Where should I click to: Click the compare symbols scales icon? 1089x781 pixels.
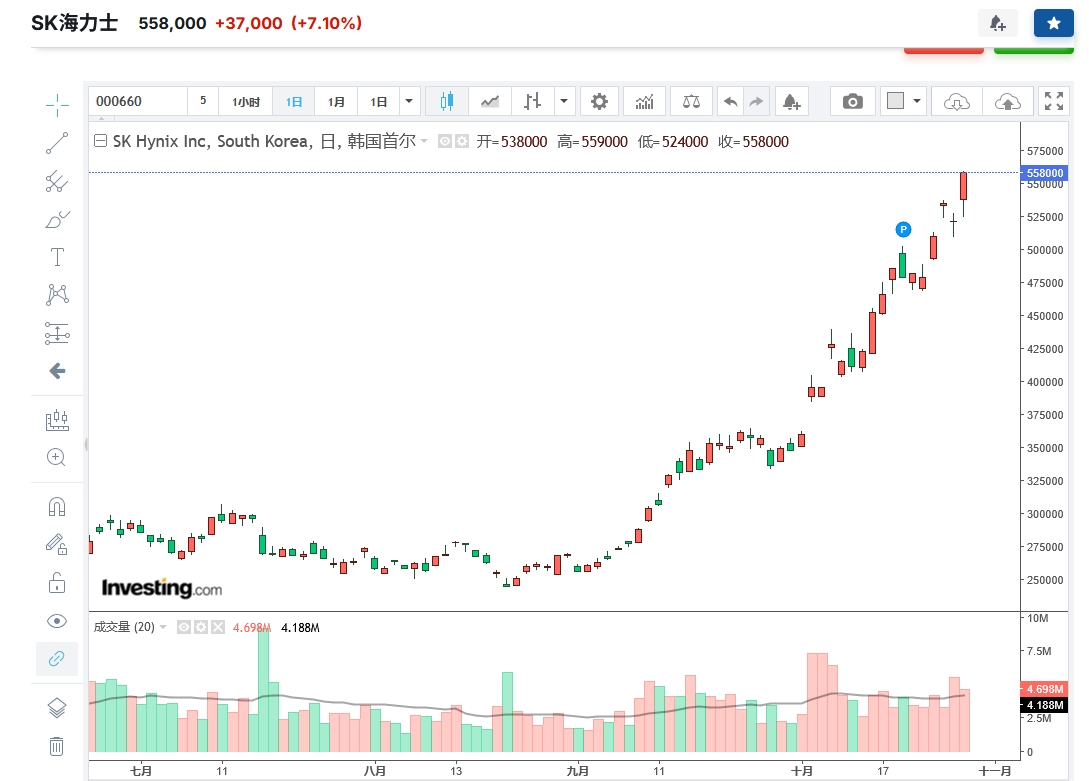691,101
